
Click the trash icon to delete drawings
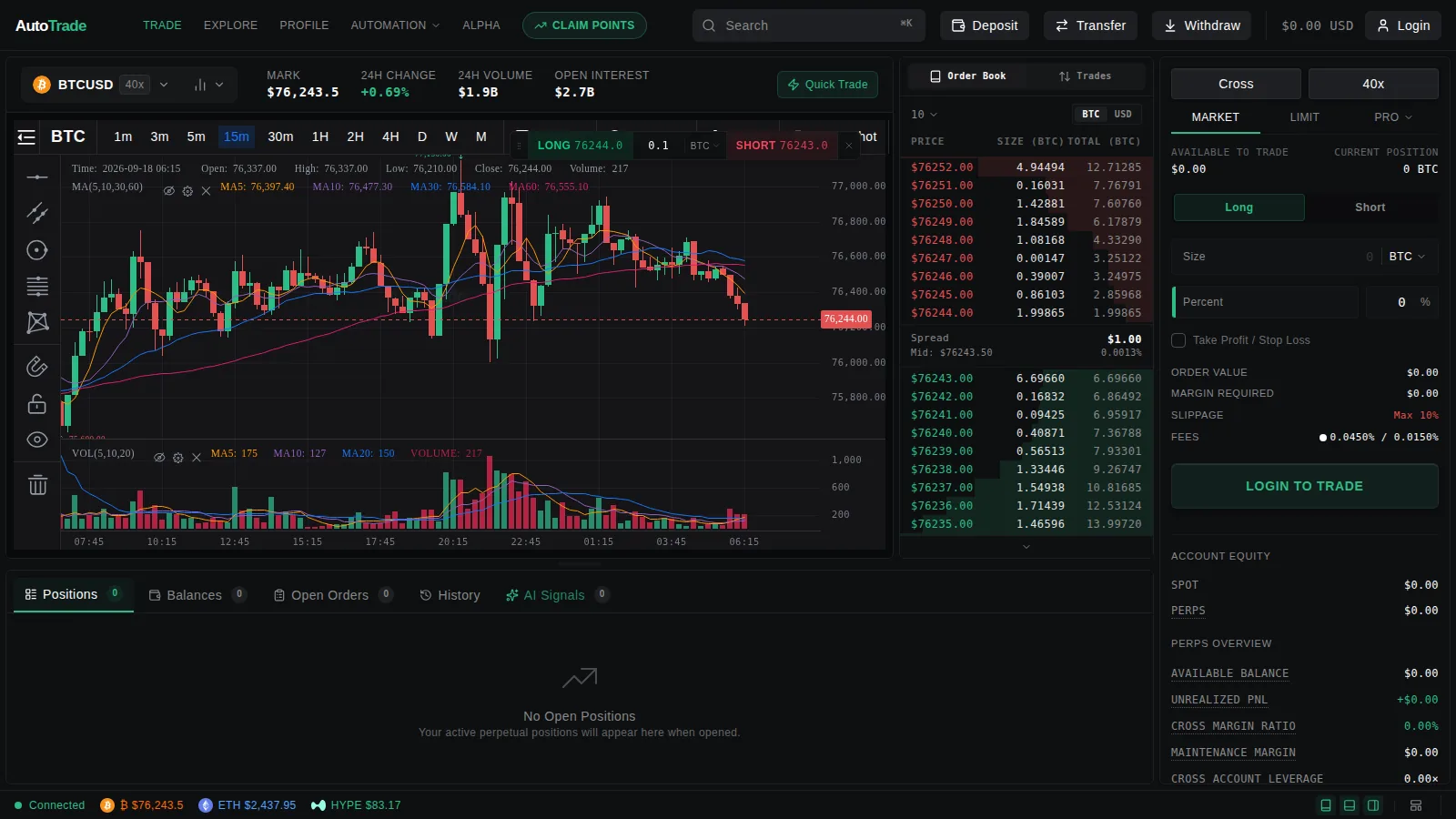(37, 485)
